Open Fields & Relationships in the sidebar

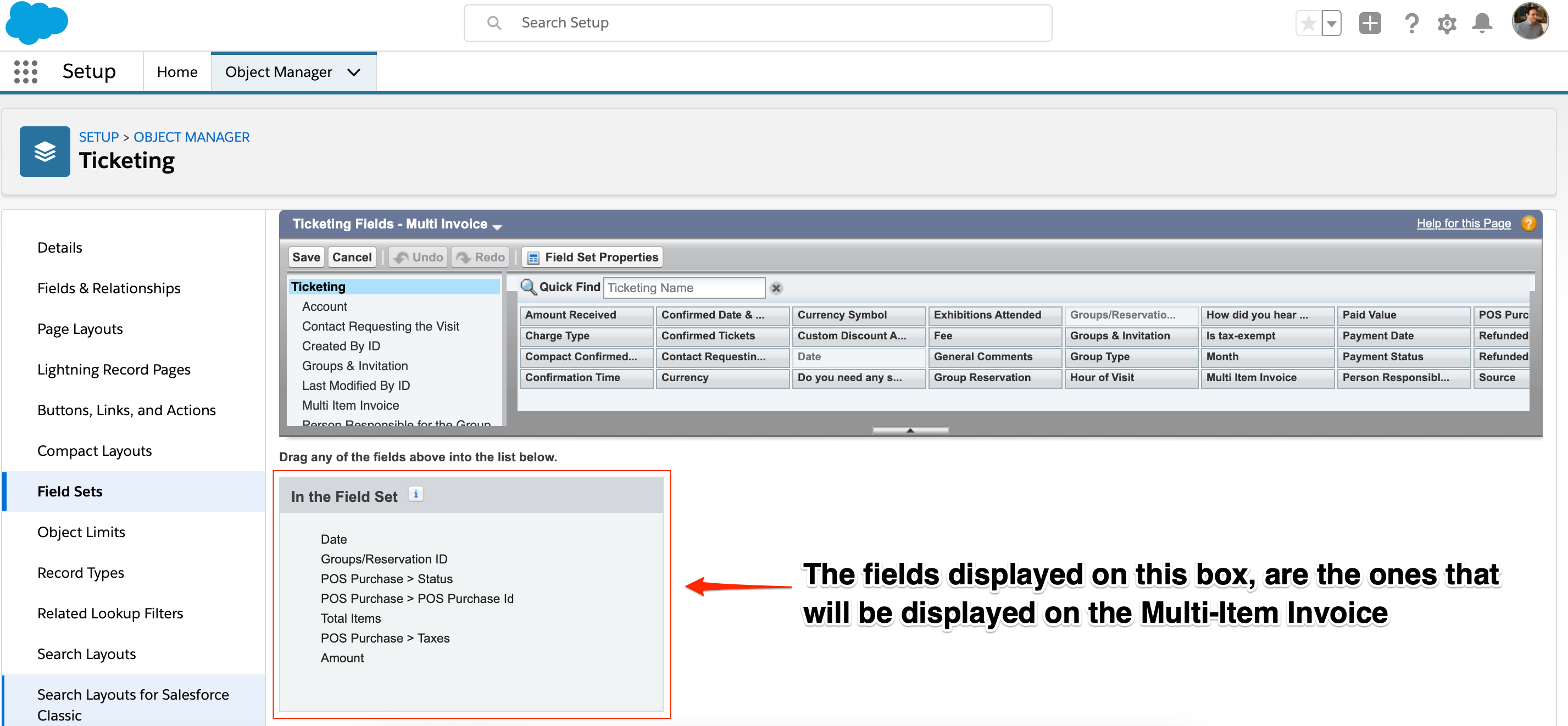coord(109,288)
